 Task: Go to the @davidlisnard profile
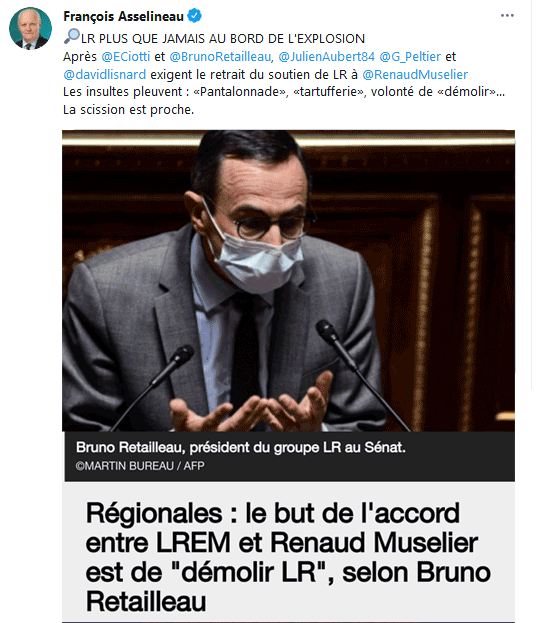[104, 74]
